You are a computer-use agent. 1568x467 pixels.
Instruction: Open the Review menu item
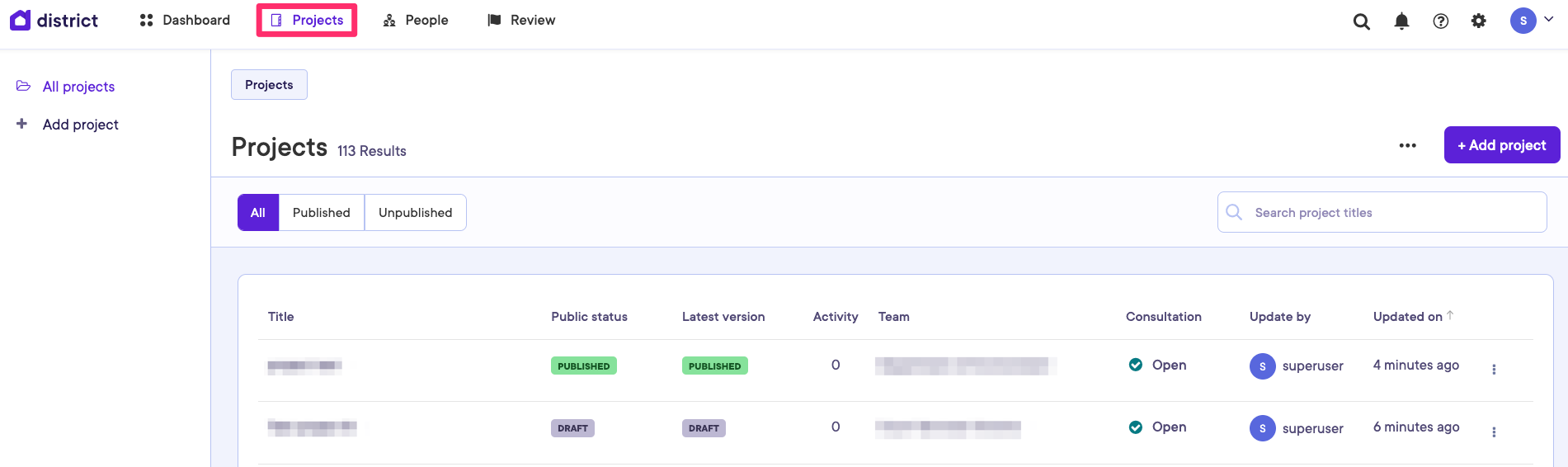[521, 20]
